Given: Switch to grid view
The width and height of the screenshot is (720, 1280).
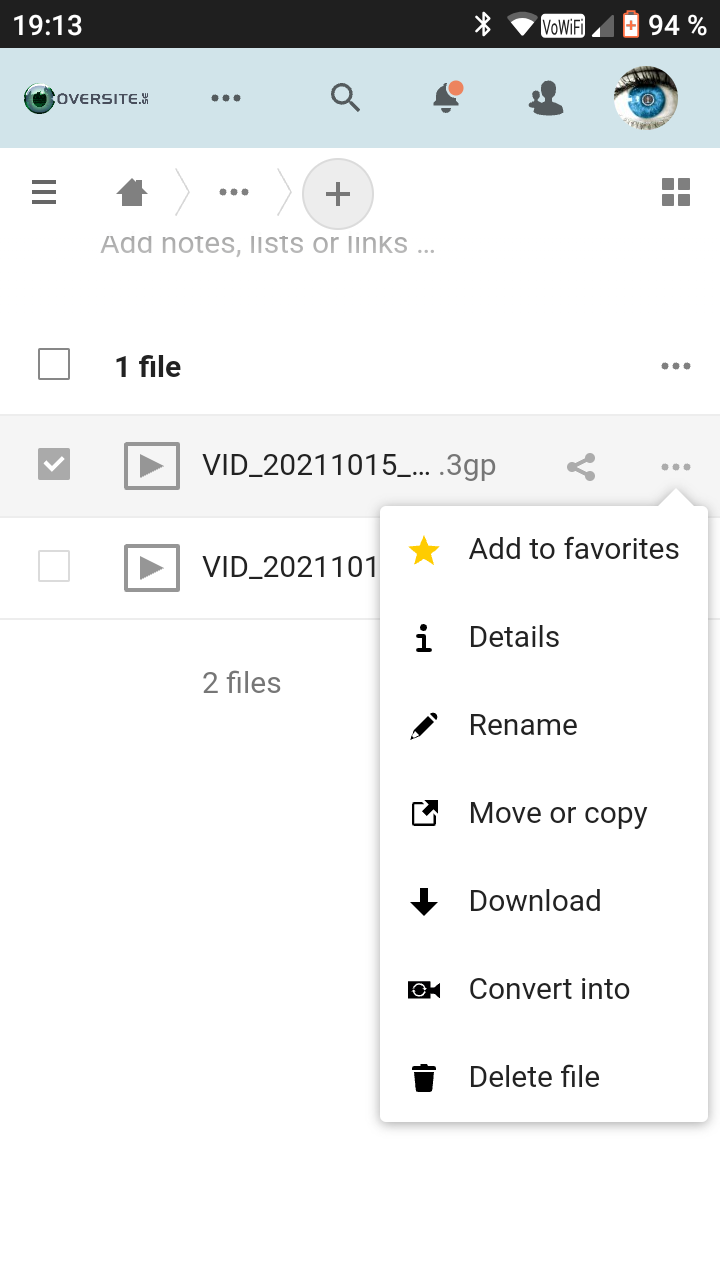Looking at the screenshot, I should pos(676,192).
